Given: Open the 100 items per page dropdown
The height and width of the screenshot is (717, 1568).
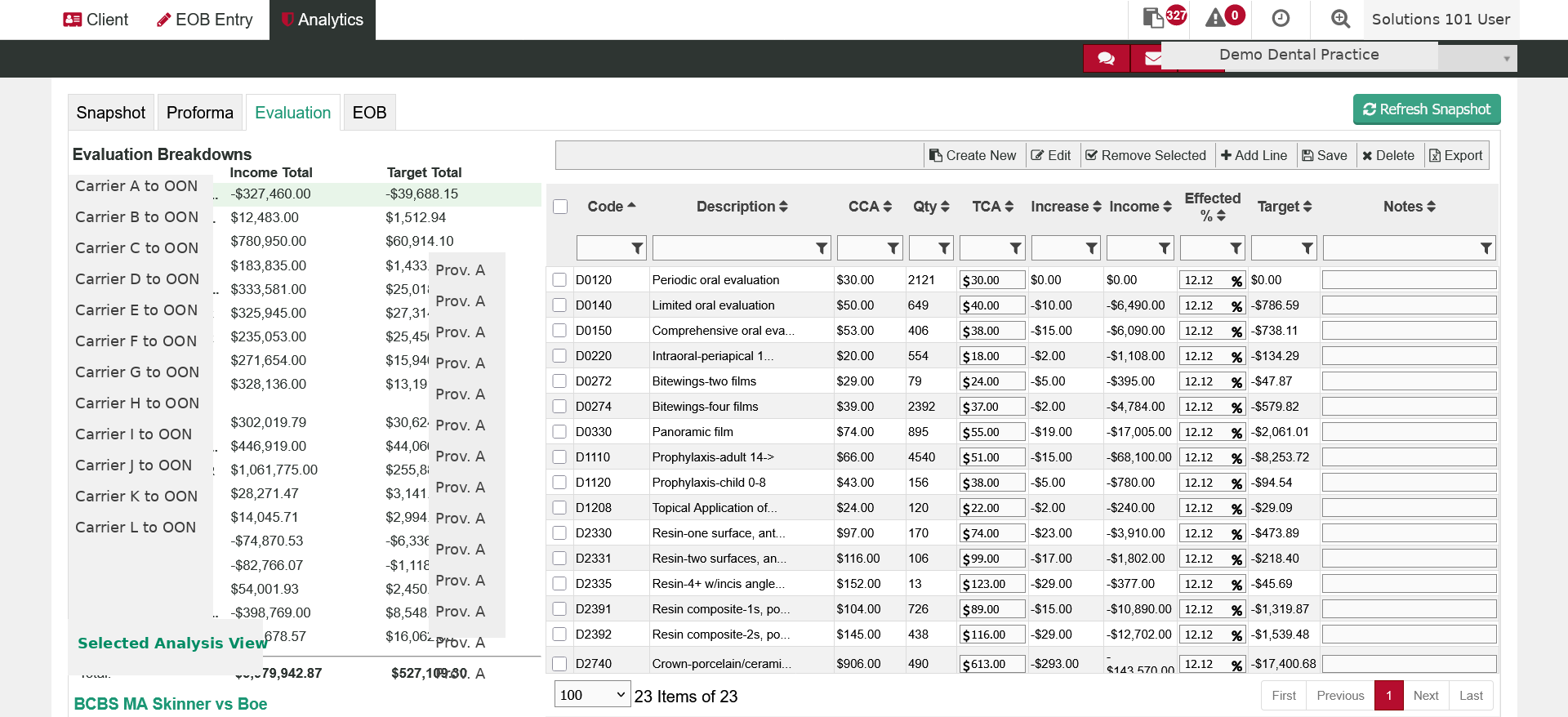Looking at the screenshot, I should click(593, 695).
